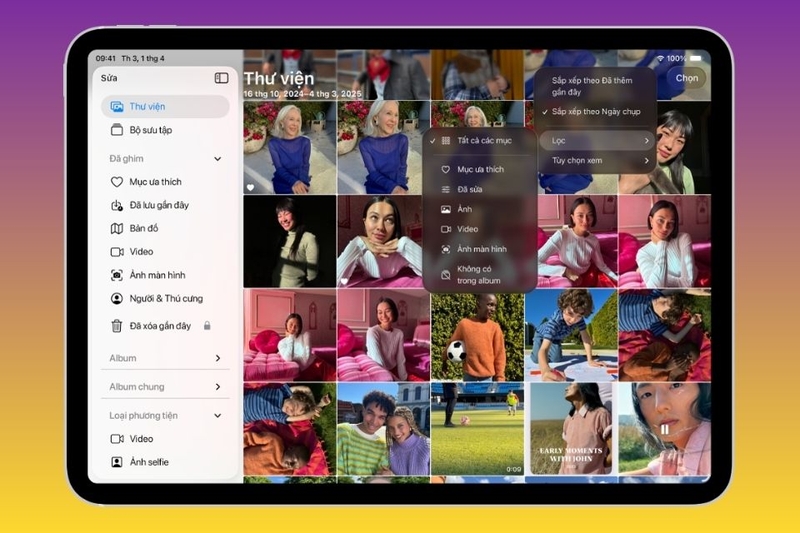
Task: Filter by Ảnh màn hình in menu
Action: [480, 249]
